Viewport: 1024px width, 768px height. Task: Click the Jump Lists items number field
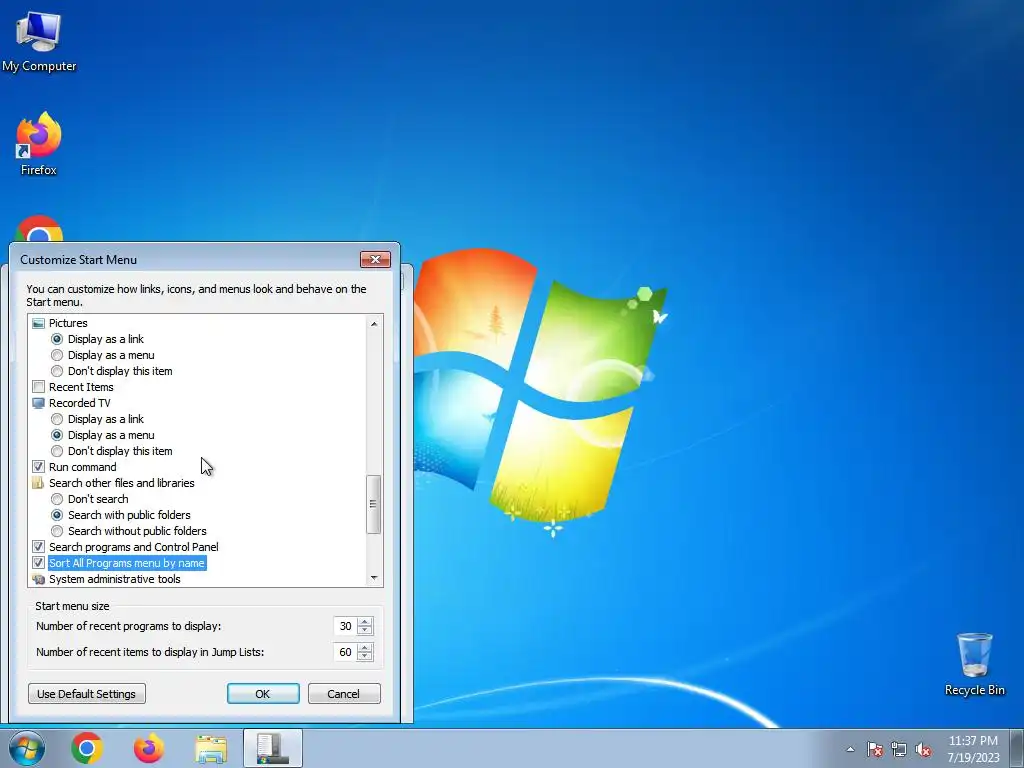345,652
